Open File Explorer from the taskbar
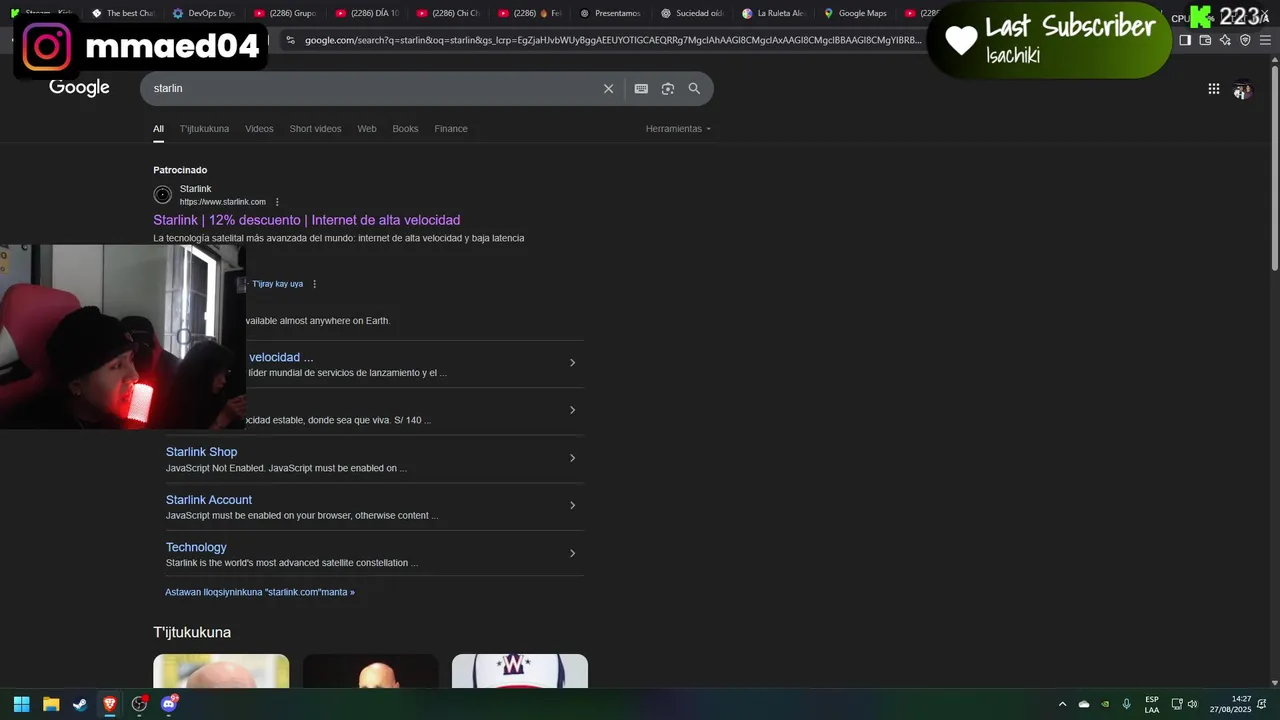Image resolution: width=1280 pixels, height=720 pixels. pos(51,704)
